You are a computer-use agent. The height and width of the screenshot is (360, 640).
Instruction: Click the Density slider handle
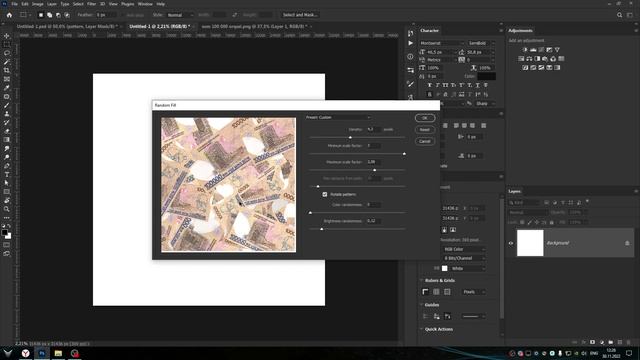(350, 138)
